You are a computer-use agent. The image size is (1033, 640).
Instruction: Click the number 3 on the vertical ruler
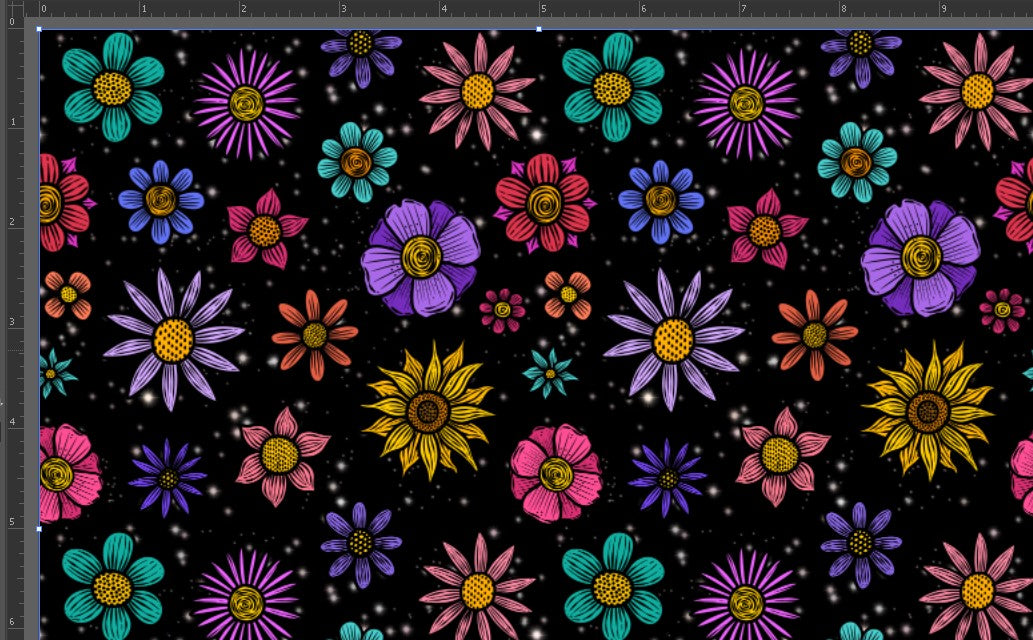click(12, 322)
